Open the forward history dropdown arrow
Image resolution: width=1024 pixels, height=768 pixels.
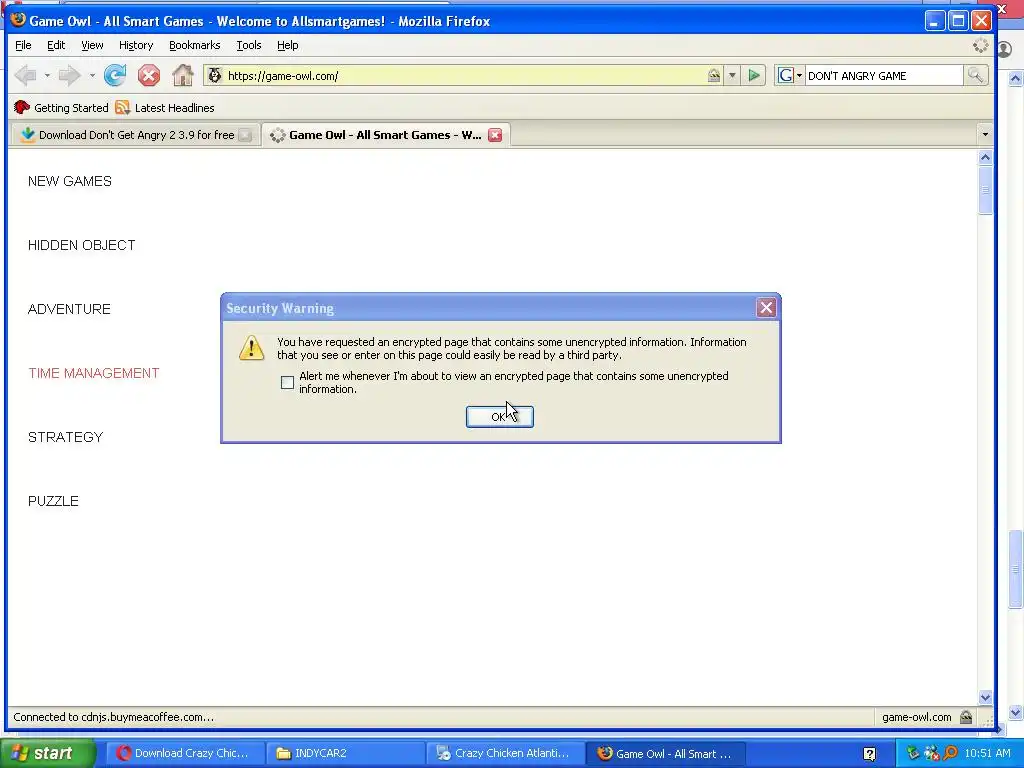[x=92, y=76]
